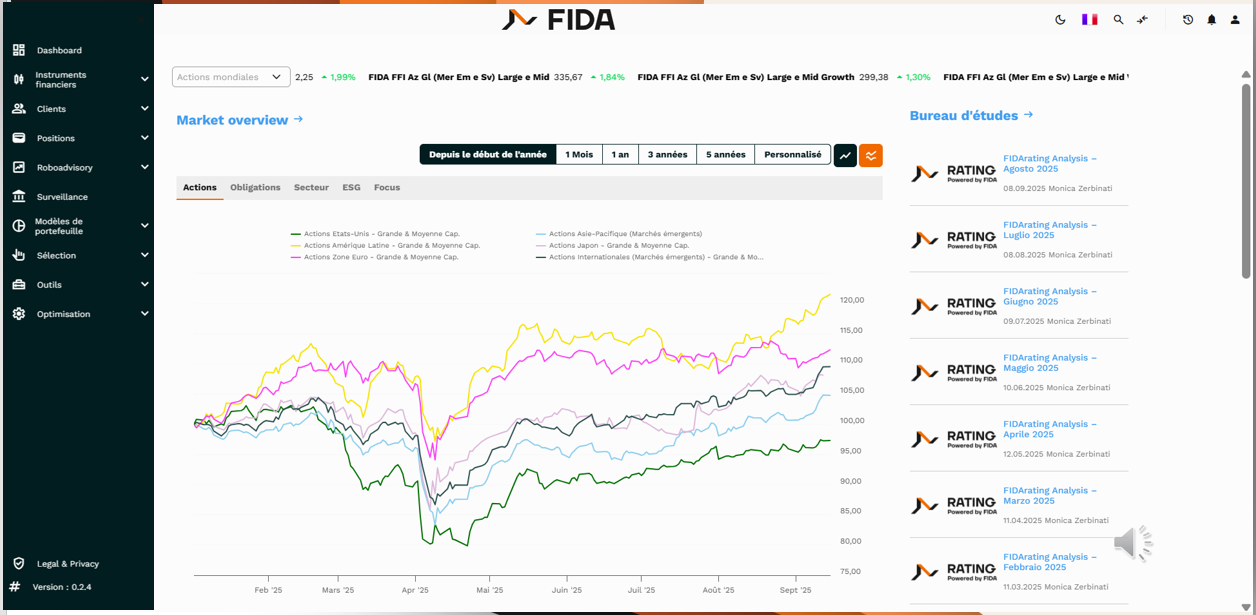Toggle dark mode with the moon icon
Viewport: 1256px width, 615px height.
tap(1060, 20)
